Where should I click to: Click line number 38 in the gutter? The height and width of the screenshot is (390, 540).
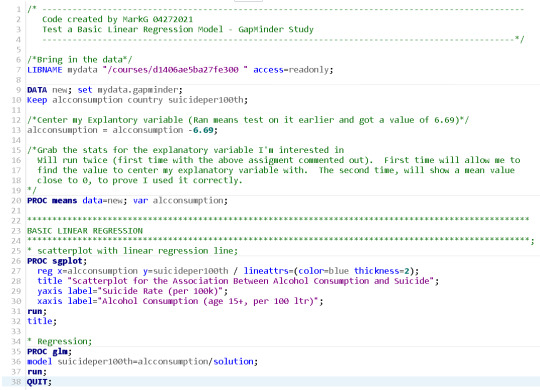pos(16,382)
